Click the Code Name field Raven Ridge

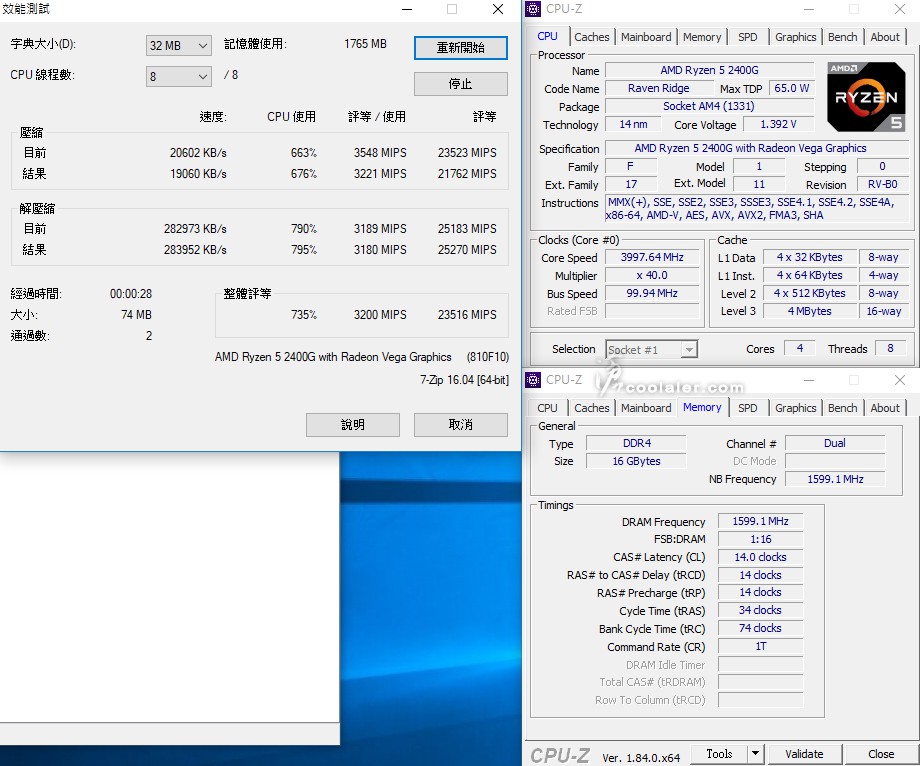[x=658, y=88]
